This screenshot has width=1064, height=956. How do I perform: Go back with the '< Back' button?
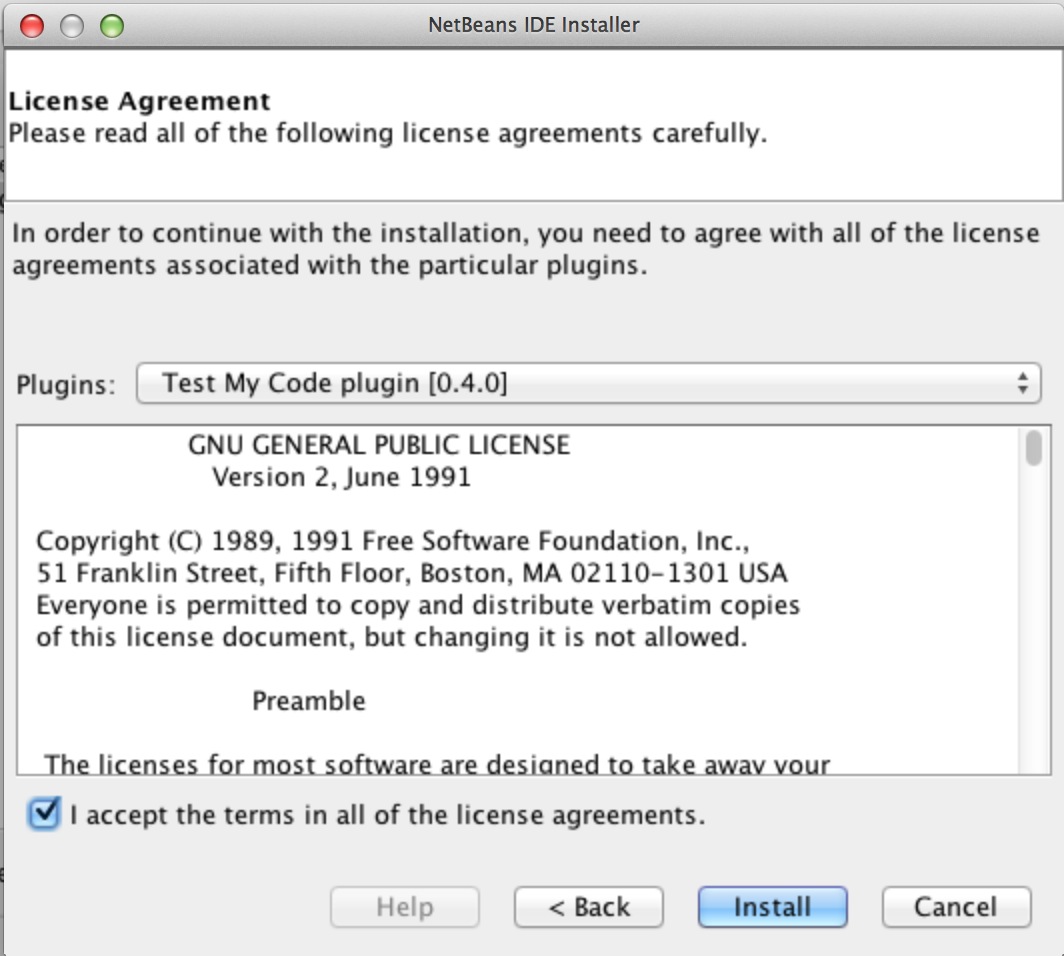coord(589,907)
